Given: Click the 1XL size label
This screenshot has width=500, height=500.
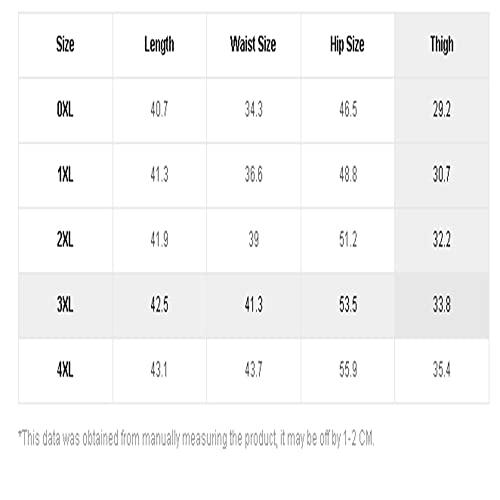Looking at the screenshot, I should tap(65, 175).
